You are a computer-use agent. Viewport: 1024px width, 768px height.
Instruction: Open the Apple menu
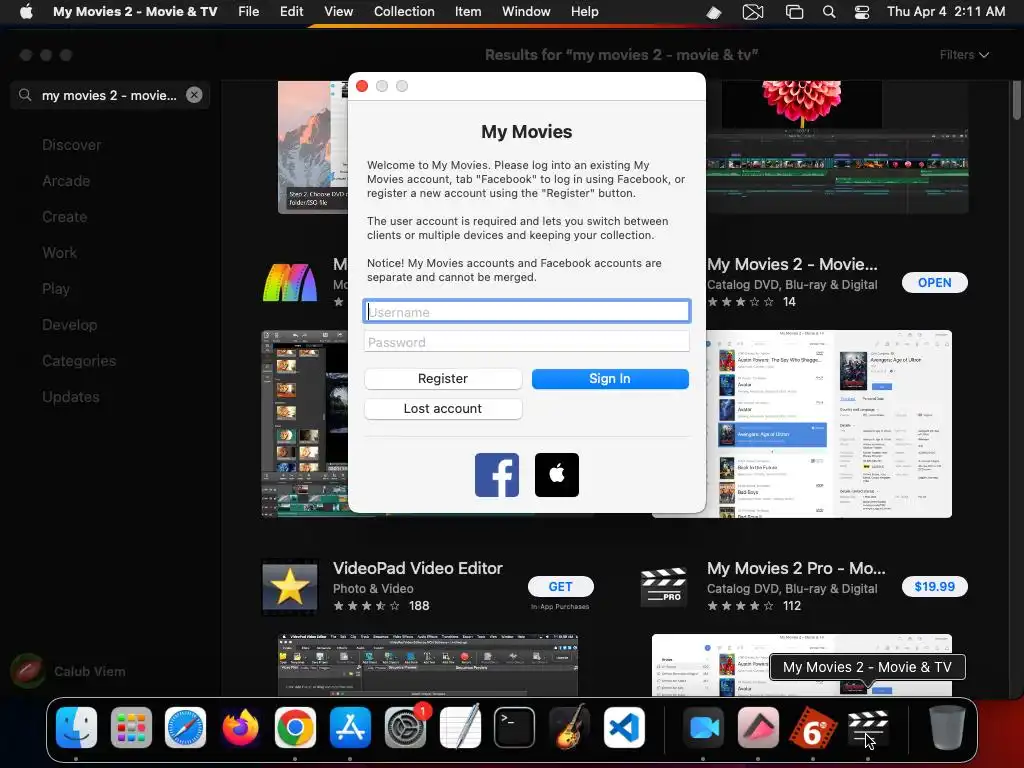(26, 12)
